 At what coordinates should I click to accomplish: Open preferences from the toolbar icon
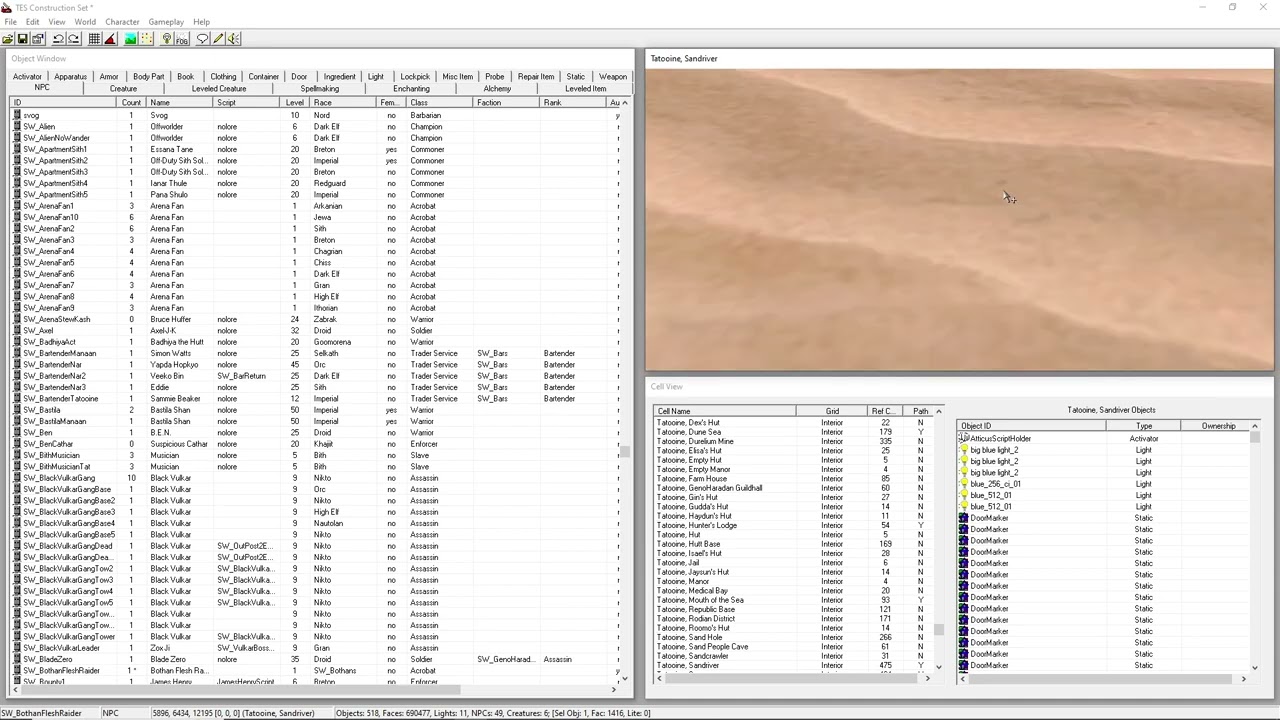[x=38, y=39]
